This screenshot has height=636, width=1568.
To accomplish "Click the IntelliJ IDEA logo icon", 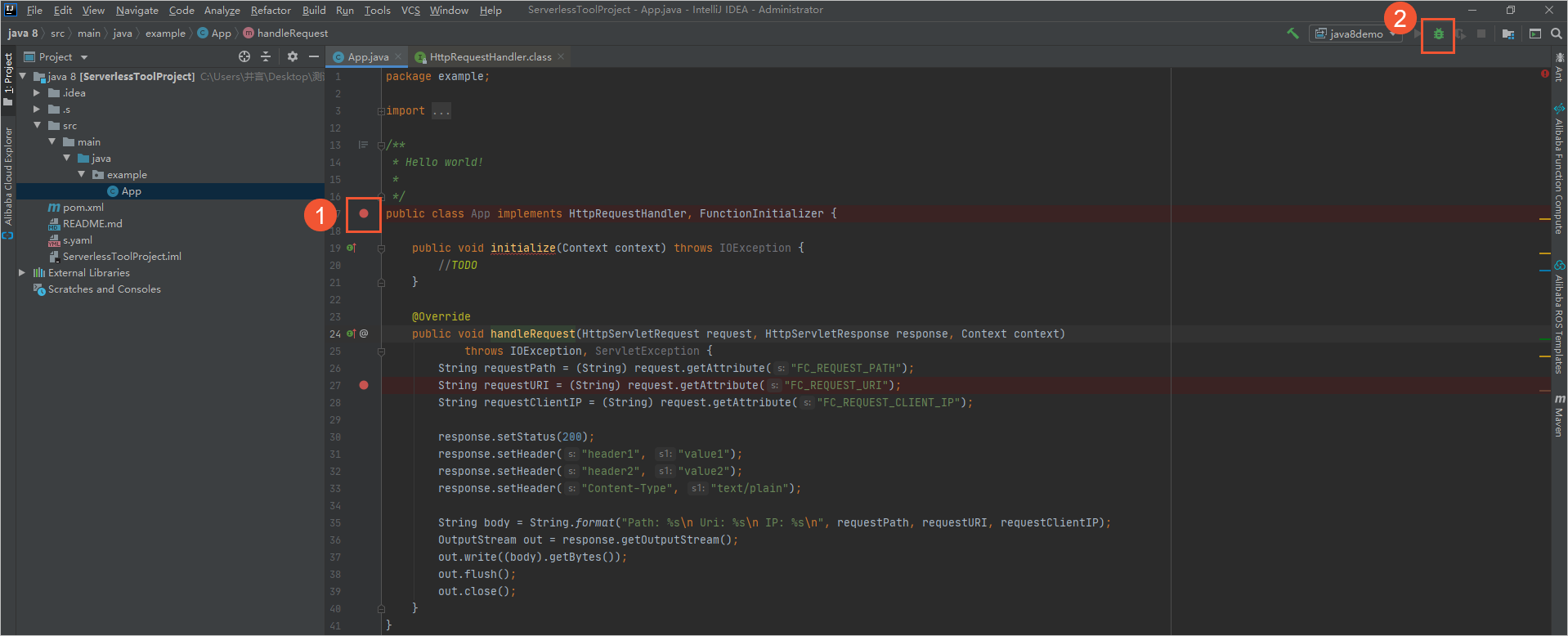I will [x=10, y=10].
